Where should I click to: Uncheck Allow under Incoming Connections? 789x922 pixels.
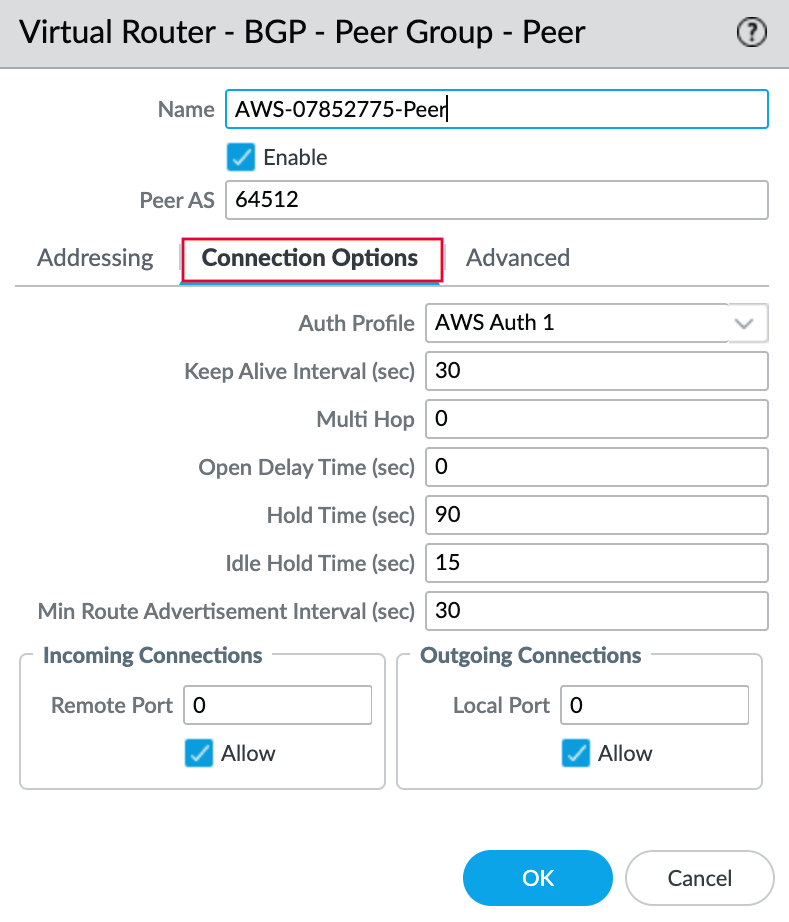[x=198, y=753]
